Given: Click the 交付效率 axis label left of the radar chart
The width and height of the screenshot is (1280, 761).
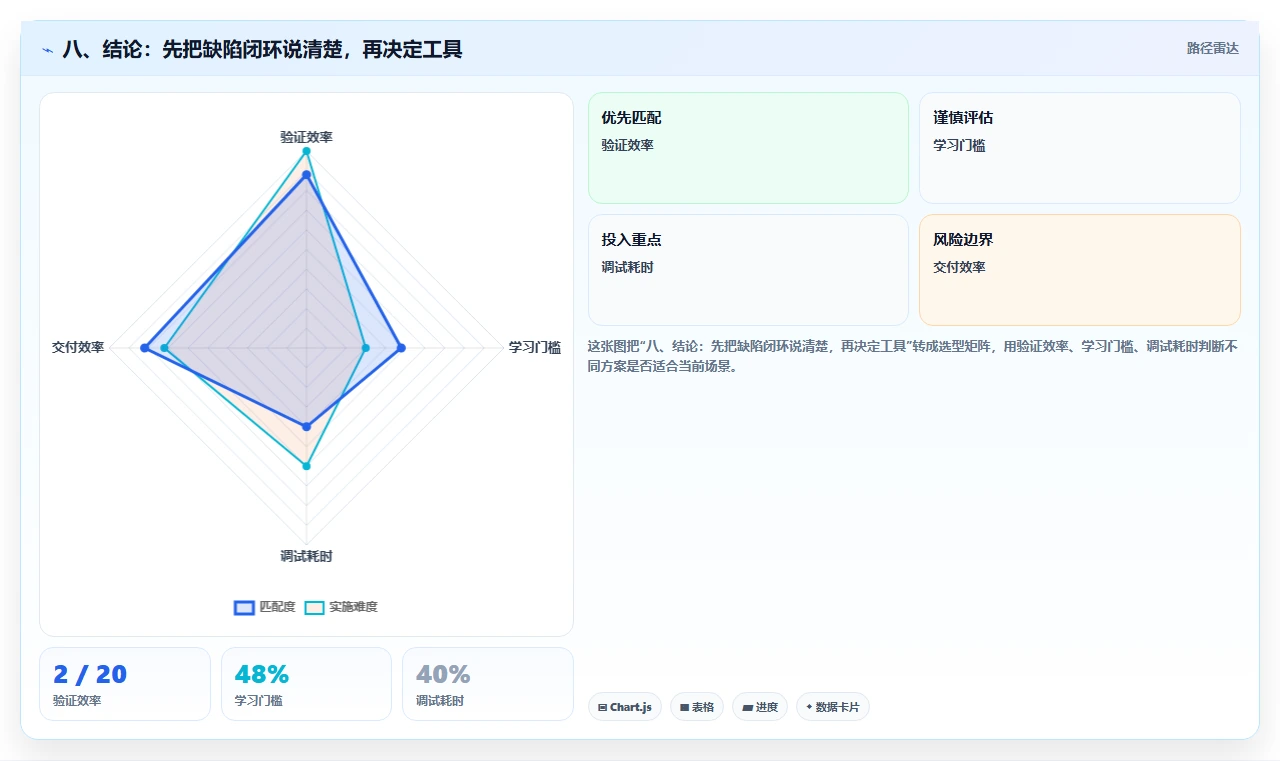Looking at the screenshot, I should coord(78,348).
